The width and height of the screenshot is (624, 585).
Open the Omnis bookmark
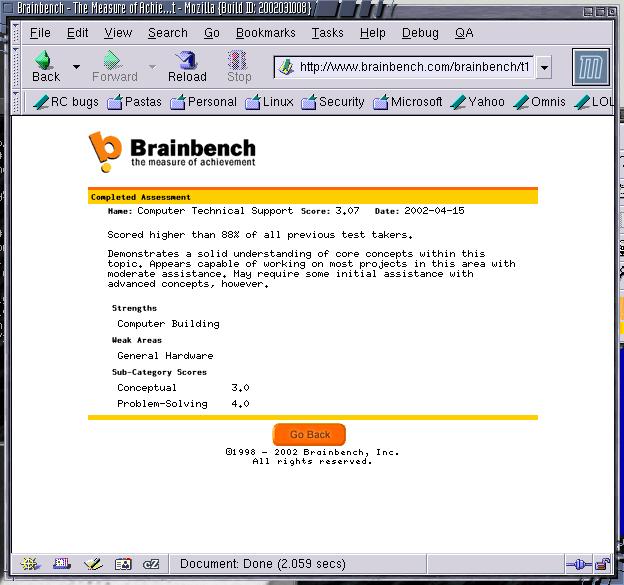coord(540,102)
